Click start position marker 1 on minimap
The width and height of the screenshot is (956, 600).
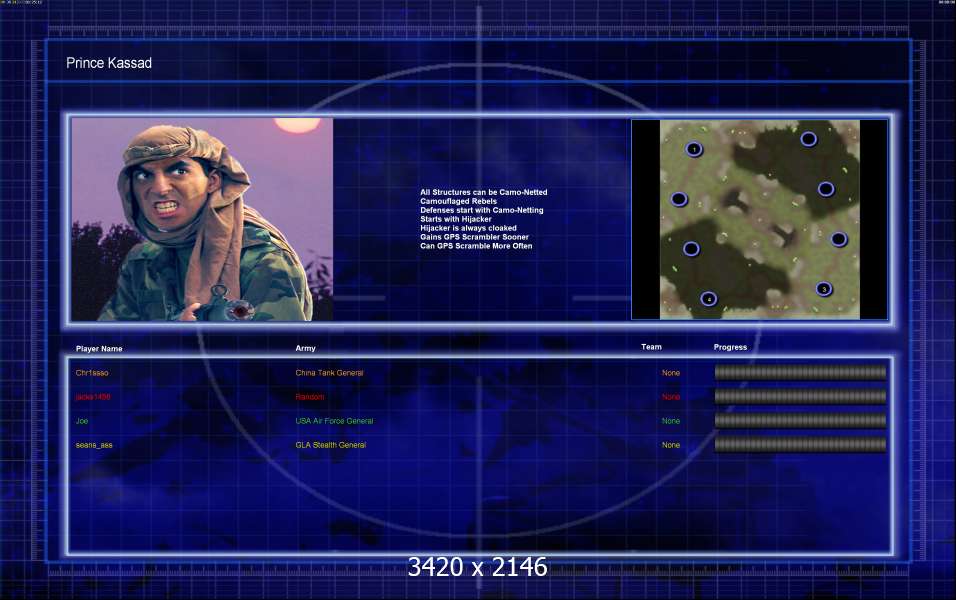pos(694,149)
